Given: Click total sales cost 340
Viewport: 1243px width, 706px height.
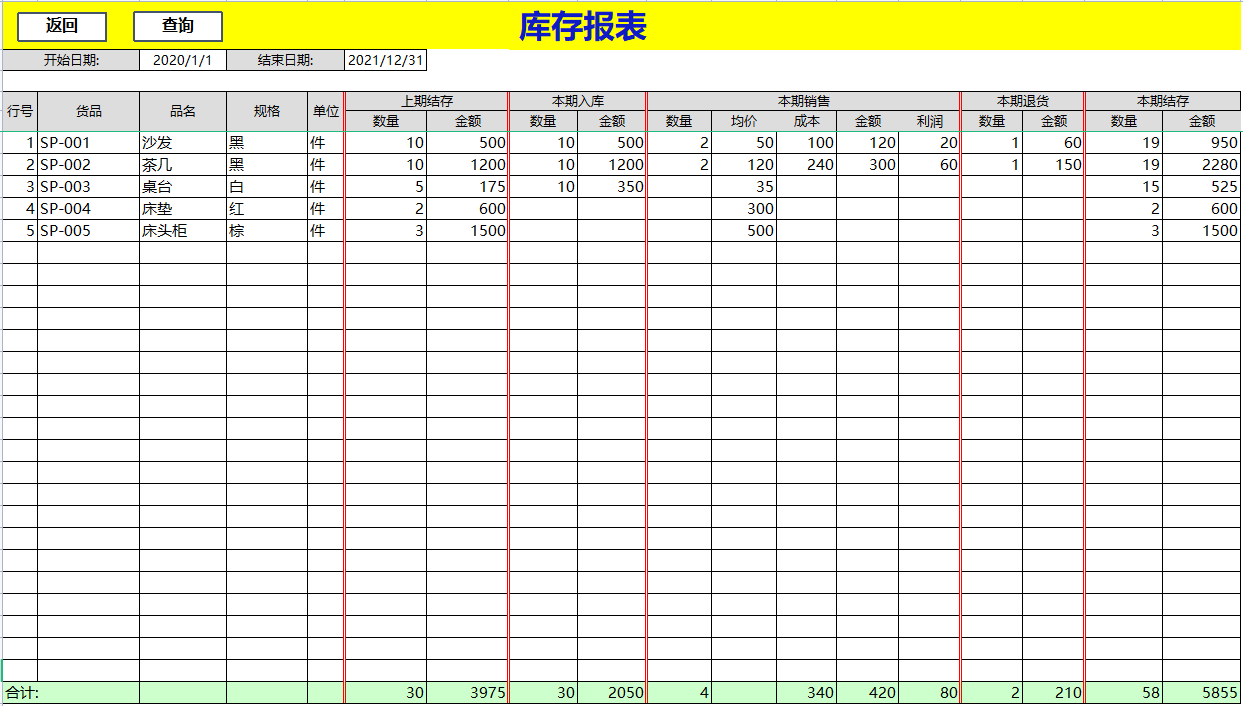Looking at the screenshot, I should [807, 692].
